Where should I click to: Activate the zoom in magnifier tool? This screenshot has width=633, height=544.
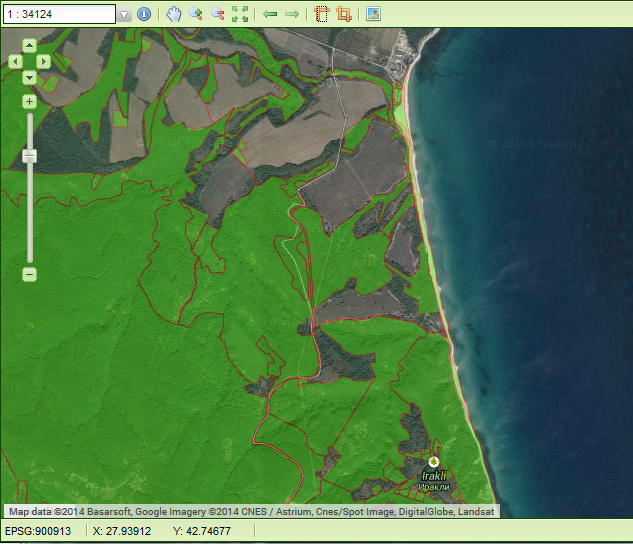point(196,14)
